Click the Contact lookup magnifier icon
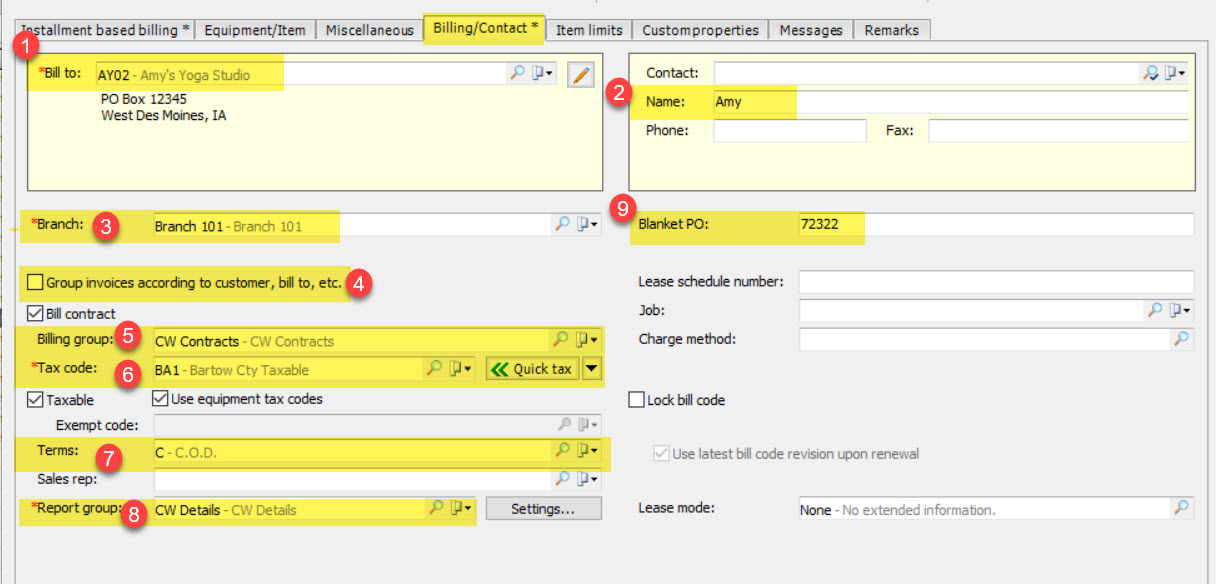Screen dimensions: 1216x584 [x=1150, y=73]
